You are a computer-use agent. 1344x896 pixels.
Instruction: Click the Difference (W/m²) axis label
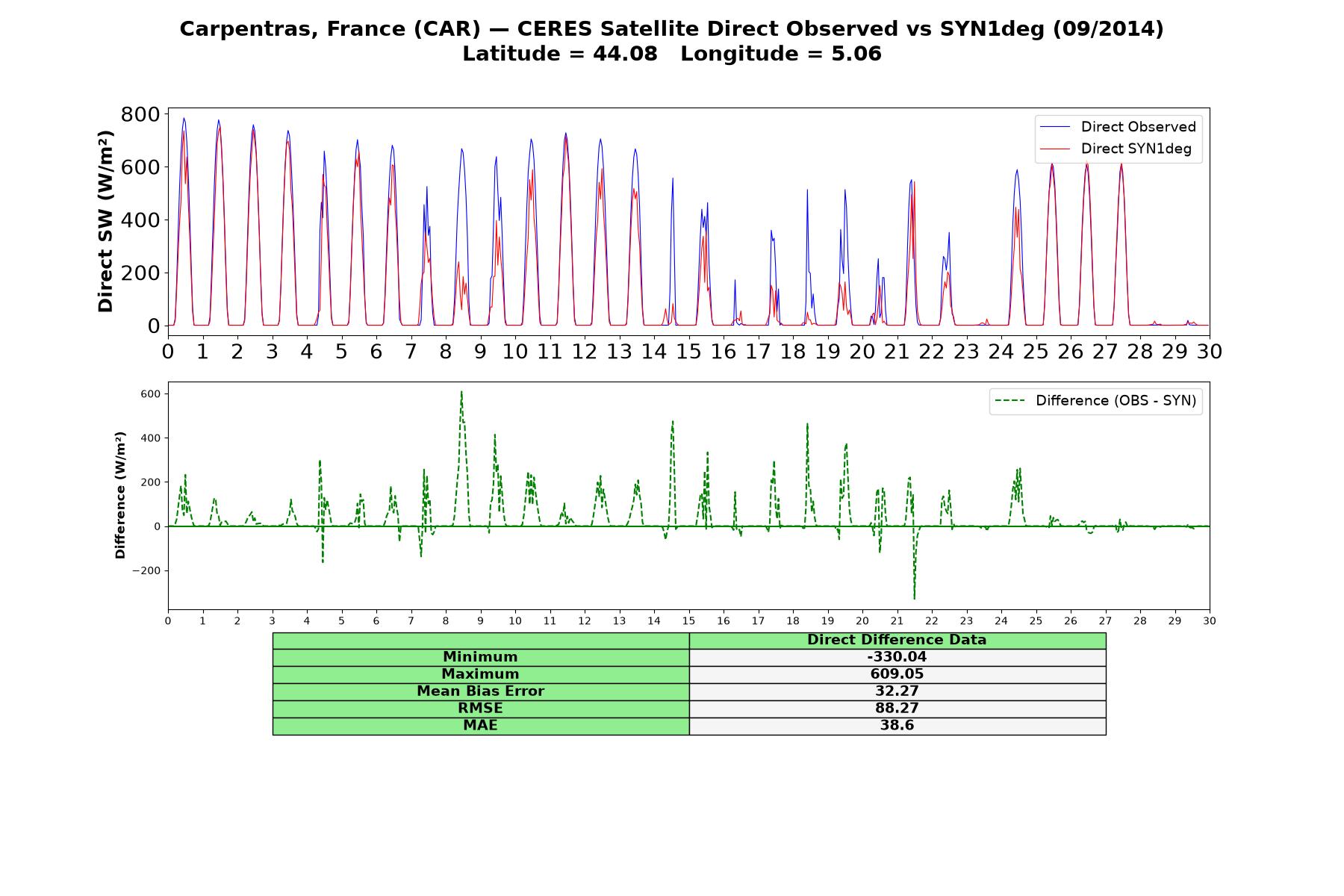click(x=120, y=496)
